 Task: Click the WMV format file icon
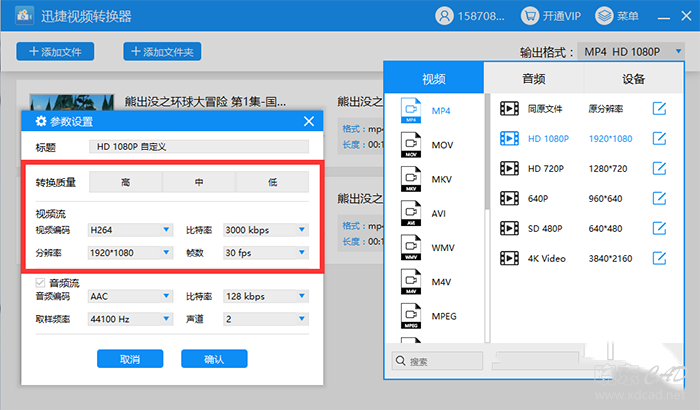[x=411, y=247]
